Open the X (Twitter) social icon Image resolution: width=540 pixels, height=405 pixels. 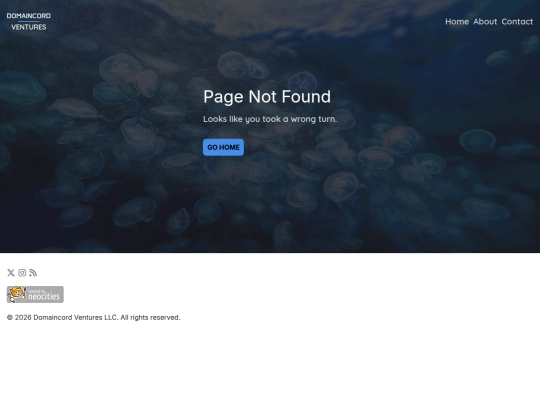(11, 273)
